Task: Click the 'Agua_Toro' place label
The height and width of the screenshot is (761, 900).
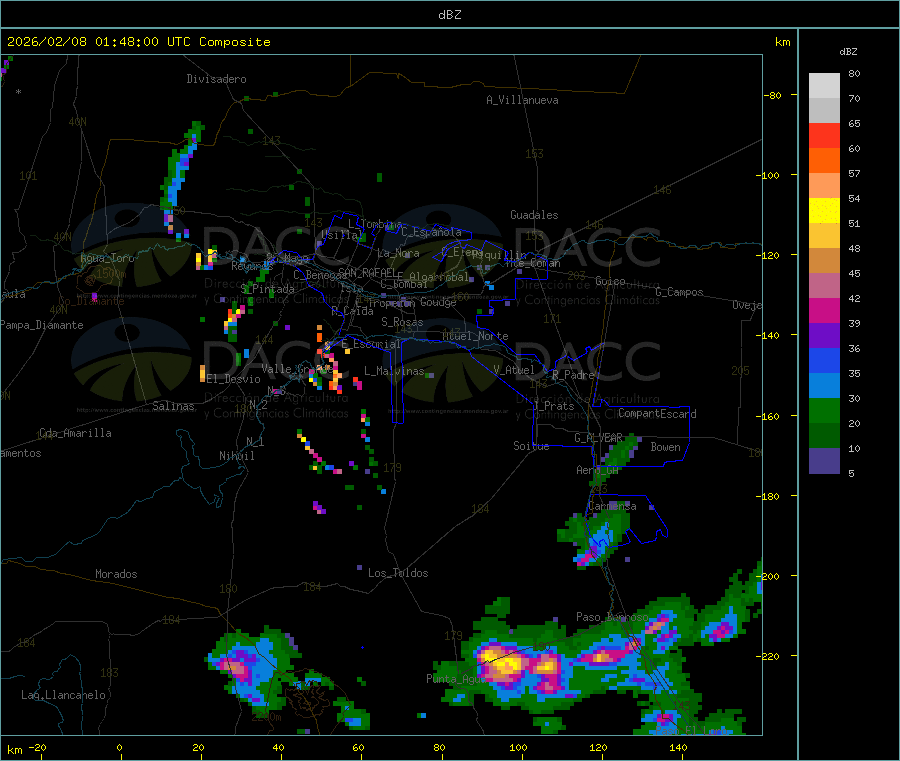Action: click(107, 258)
